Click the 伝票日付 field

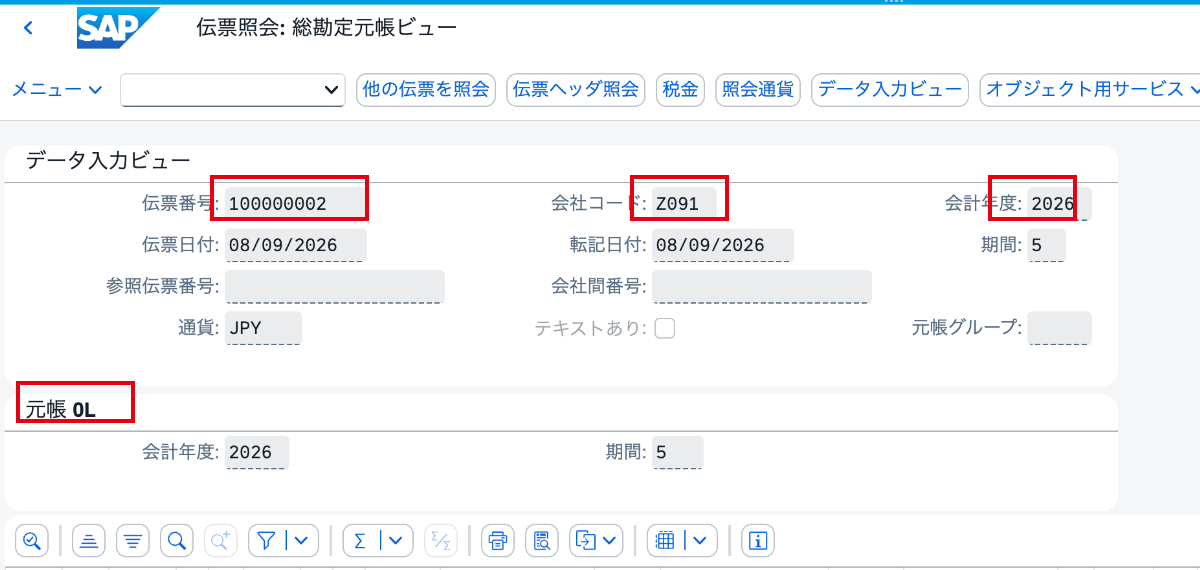296,245
